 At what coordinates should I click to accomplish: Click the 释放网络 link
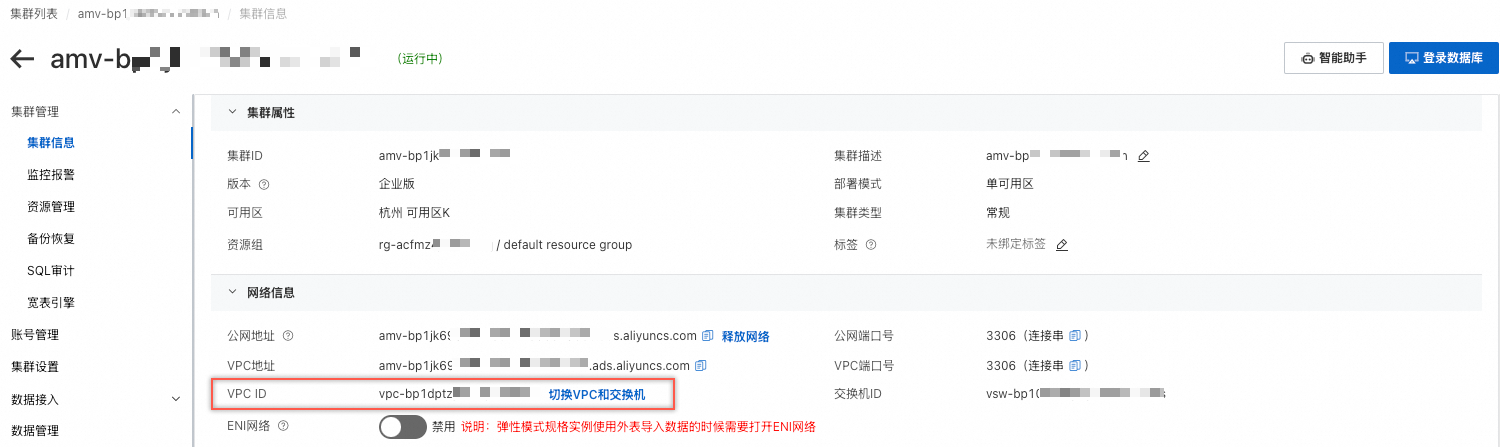click(x=746, y=336)
